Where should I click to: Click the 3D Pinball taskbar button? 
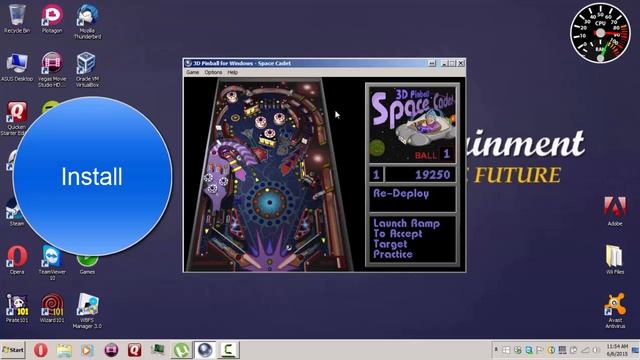(204, 350)
